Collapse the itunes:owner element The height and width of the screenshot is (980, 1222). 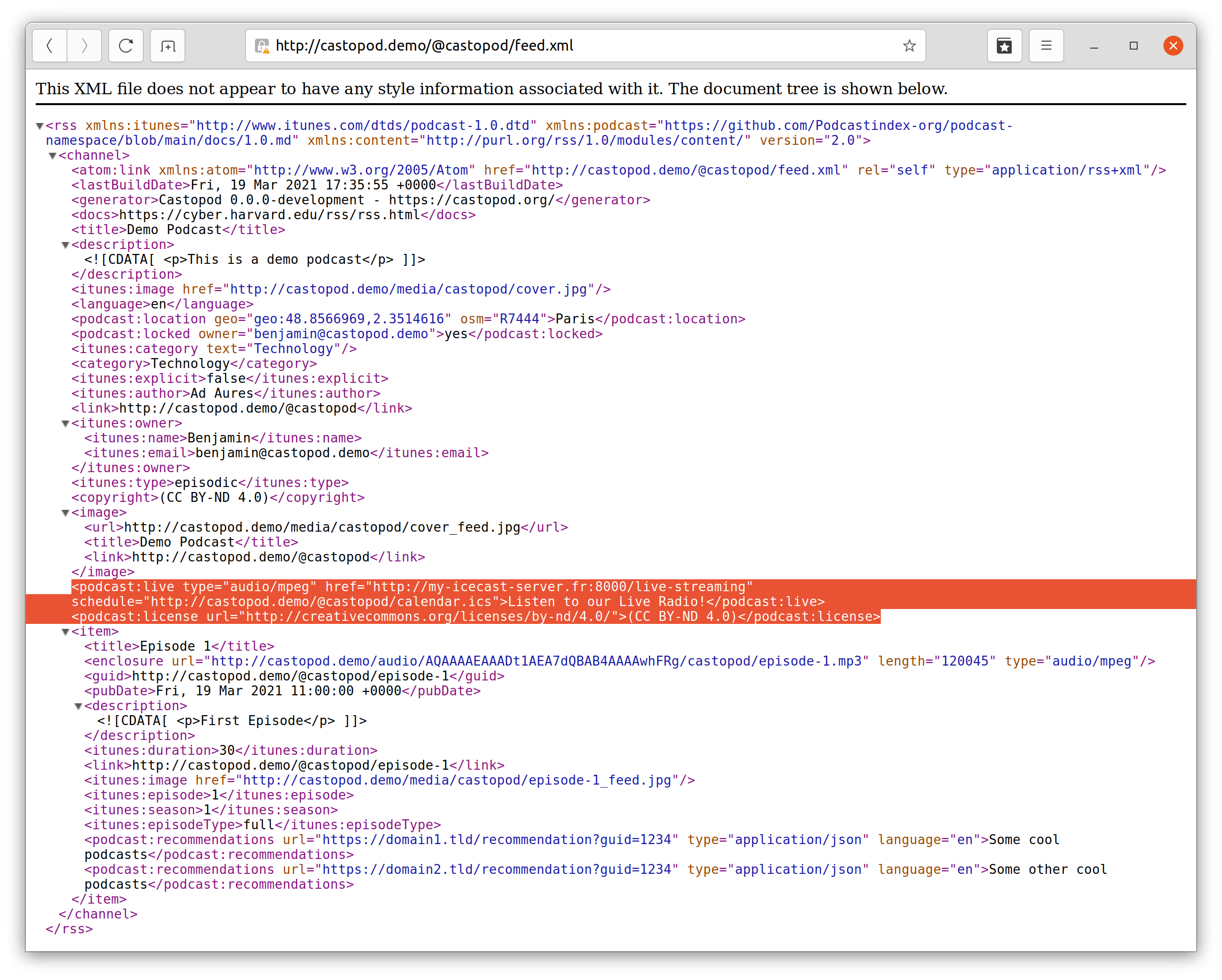tap(65, 424)
